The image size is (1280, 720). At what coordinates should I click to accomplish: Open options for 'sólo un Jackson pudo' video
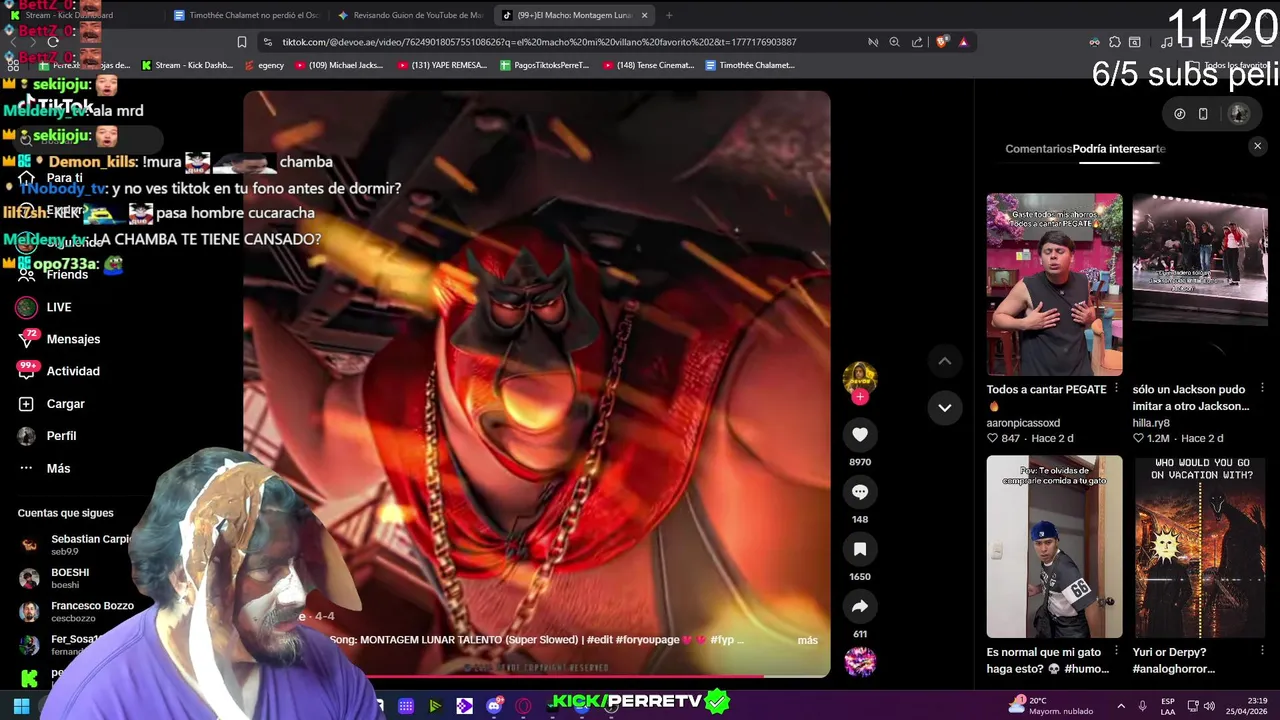coord(1262,389)
